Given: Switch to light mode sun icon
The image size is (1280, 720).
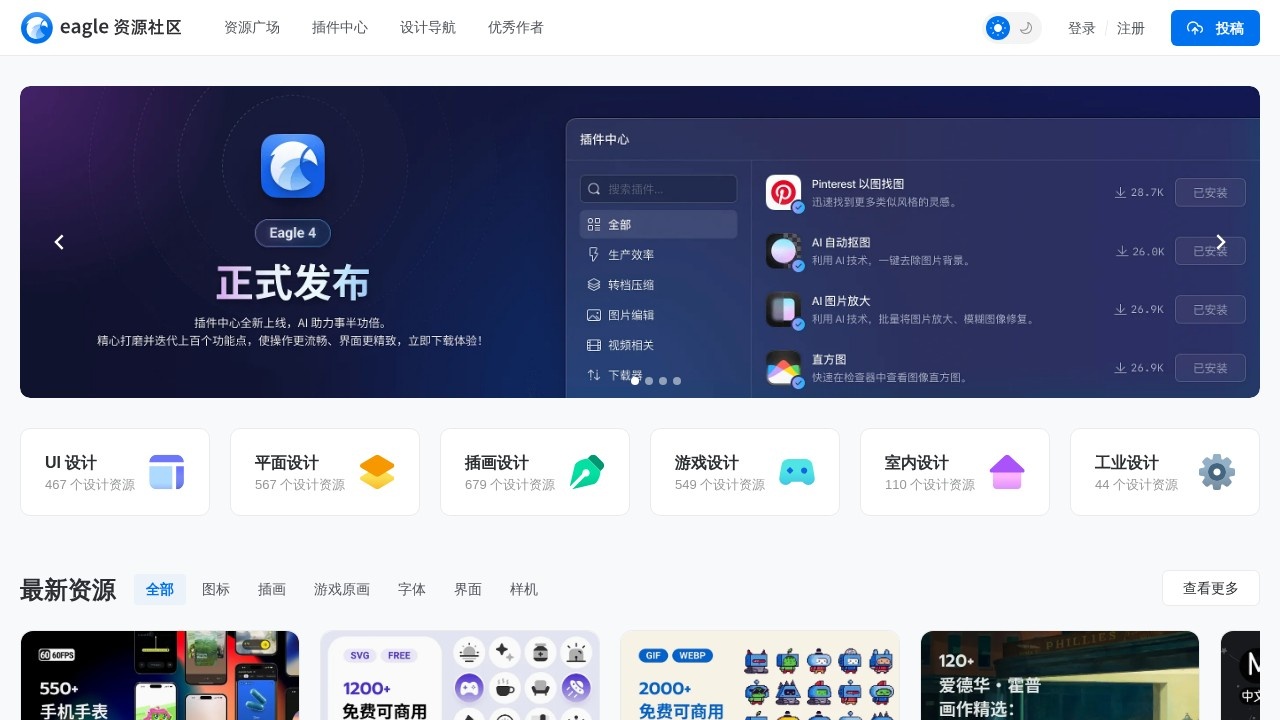Looking at the screenshot, I should [x=998, y=28].
